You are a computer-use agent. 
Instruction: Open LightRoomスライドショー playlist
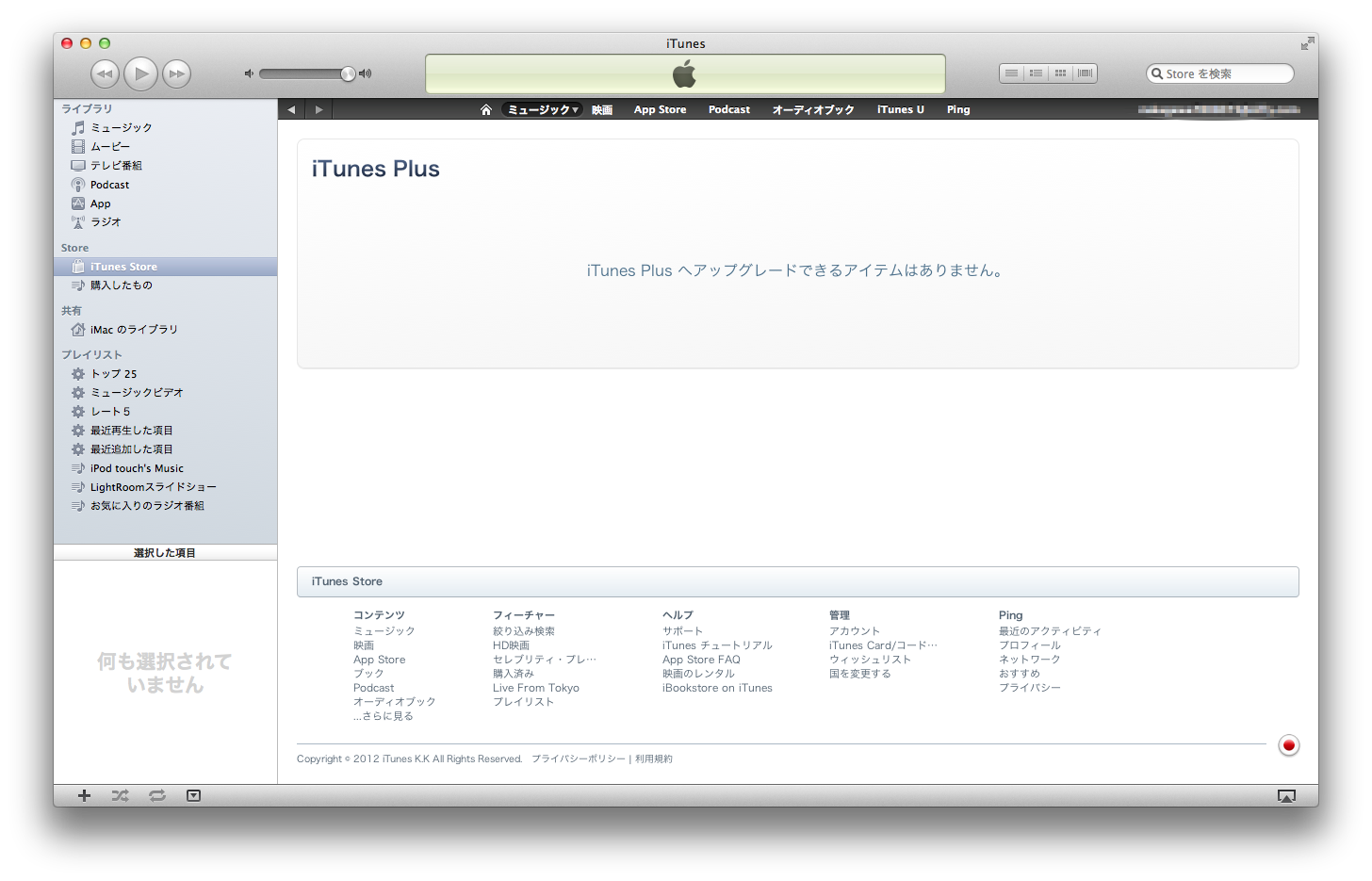point(165,487)
